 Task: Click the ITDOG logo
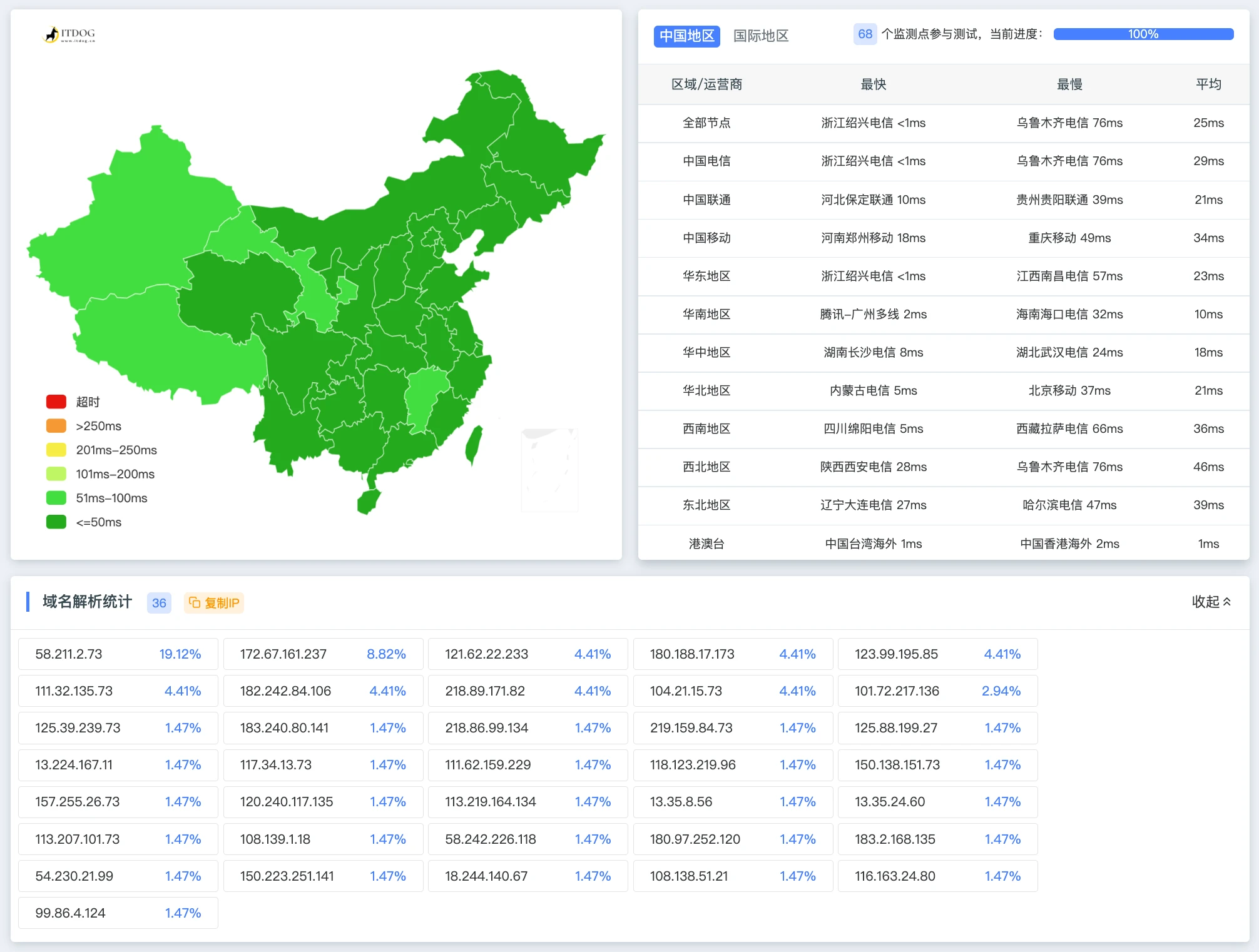[69, 34]
